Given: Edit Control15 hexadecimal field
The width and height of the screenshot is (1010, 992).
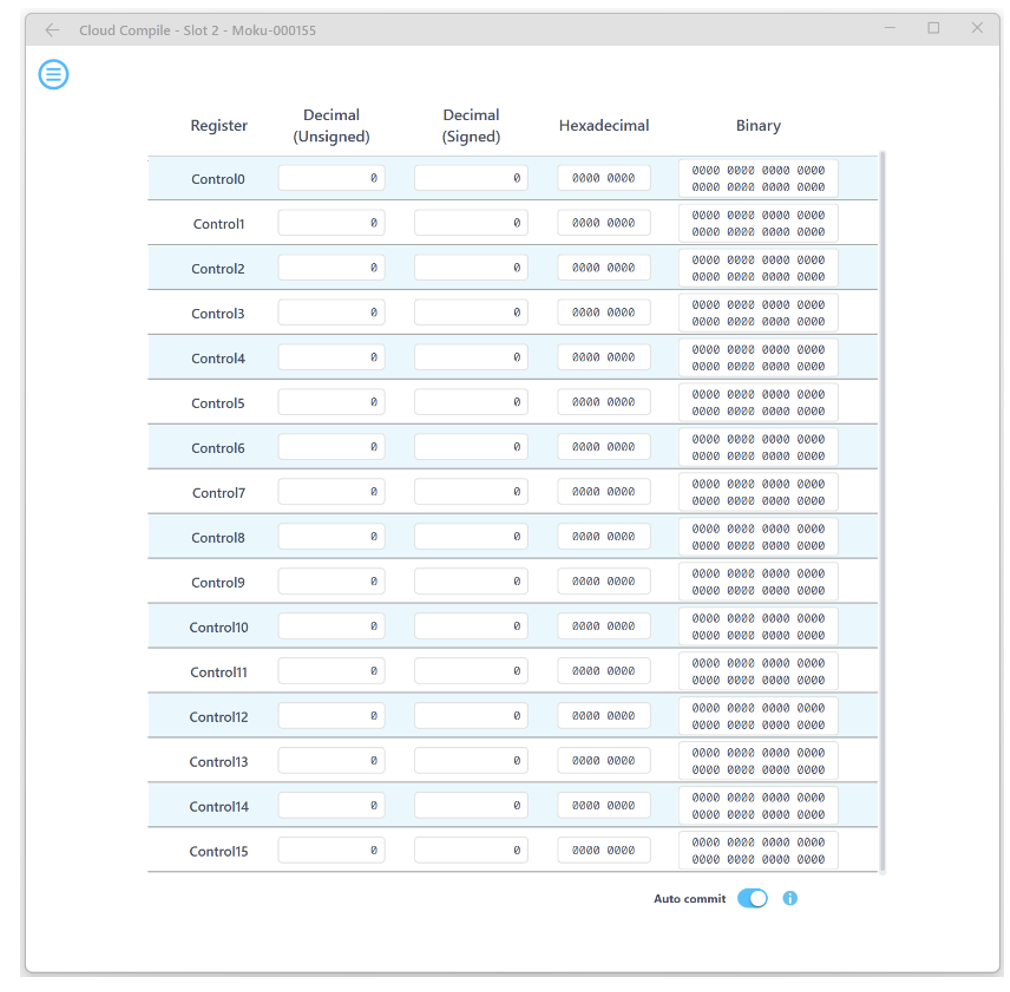Looking at the screenshot, I should pyautogui.click(x=604, y=850).
